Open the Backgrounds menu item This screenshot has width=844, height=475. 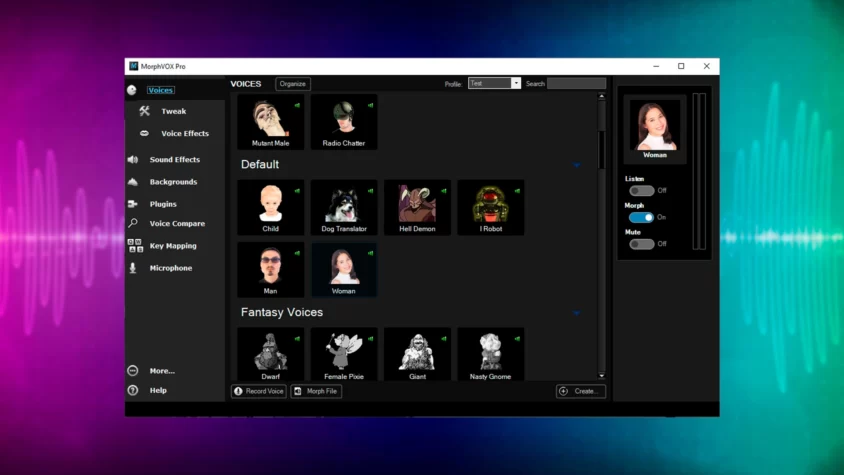173,182
